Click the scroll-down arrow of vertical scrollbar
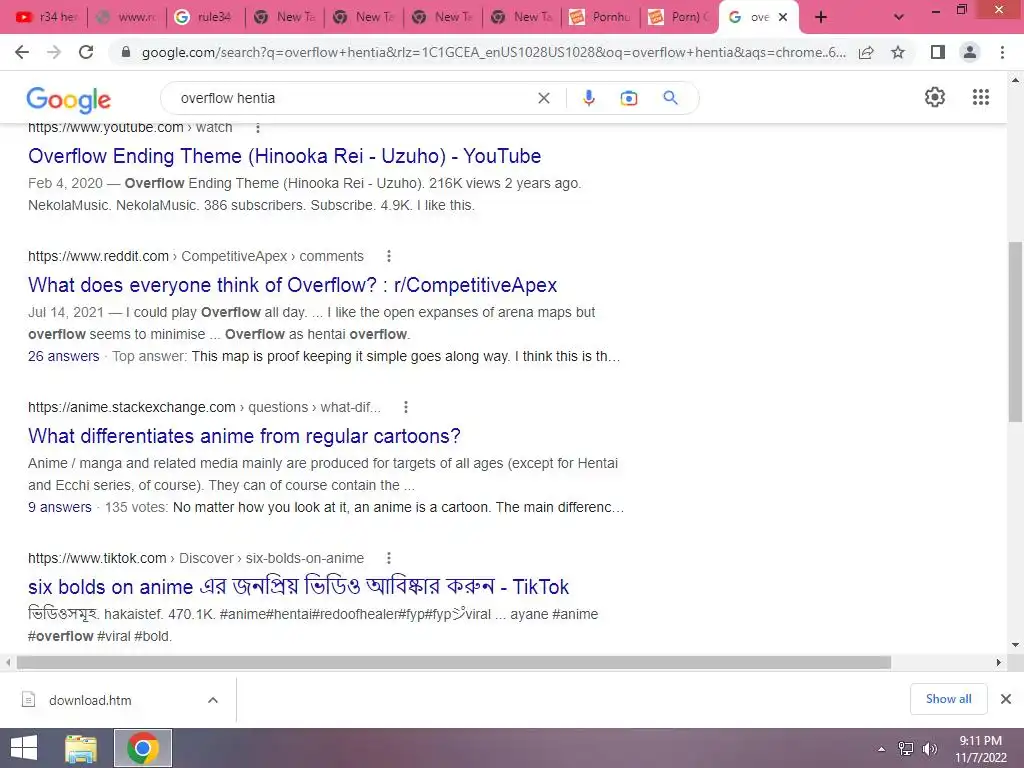The height and width of the screenshot is (768, 1024). pyautogui.click(x=1015, y=645)
